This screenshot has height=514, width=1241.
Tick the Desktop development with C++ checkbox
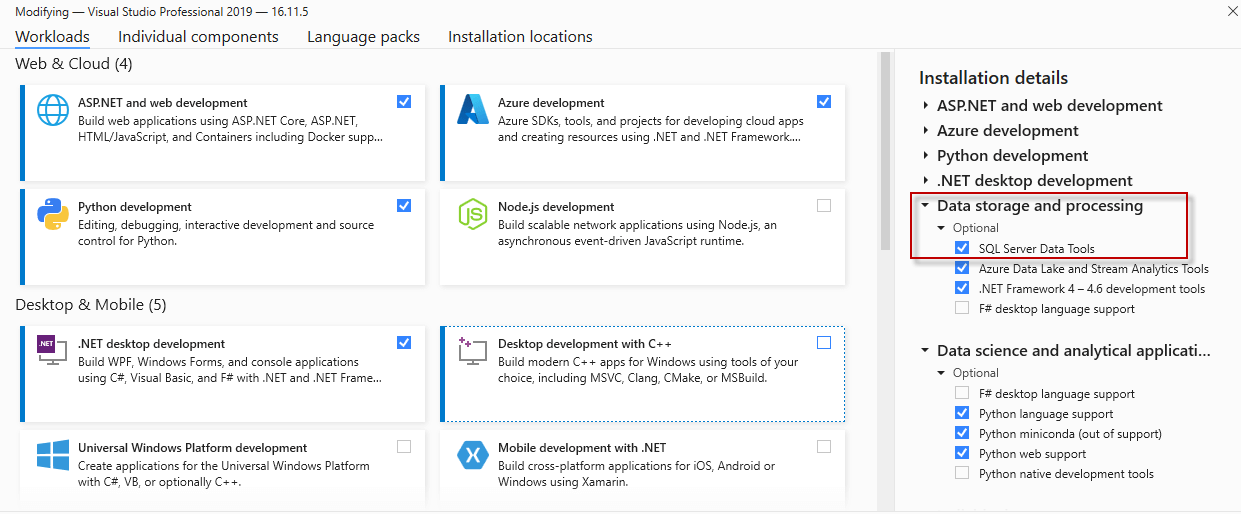824,343
